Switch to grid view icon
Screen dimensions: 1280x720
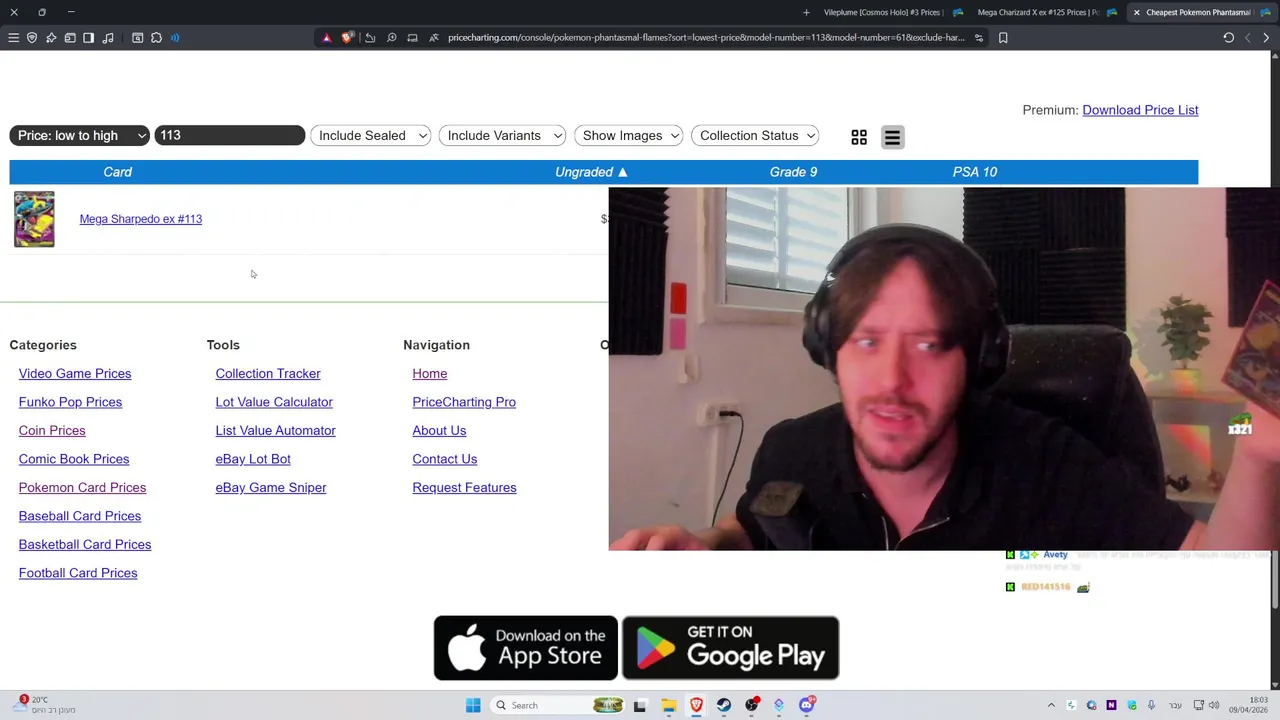pyautogui.click(x=859, y=137)
